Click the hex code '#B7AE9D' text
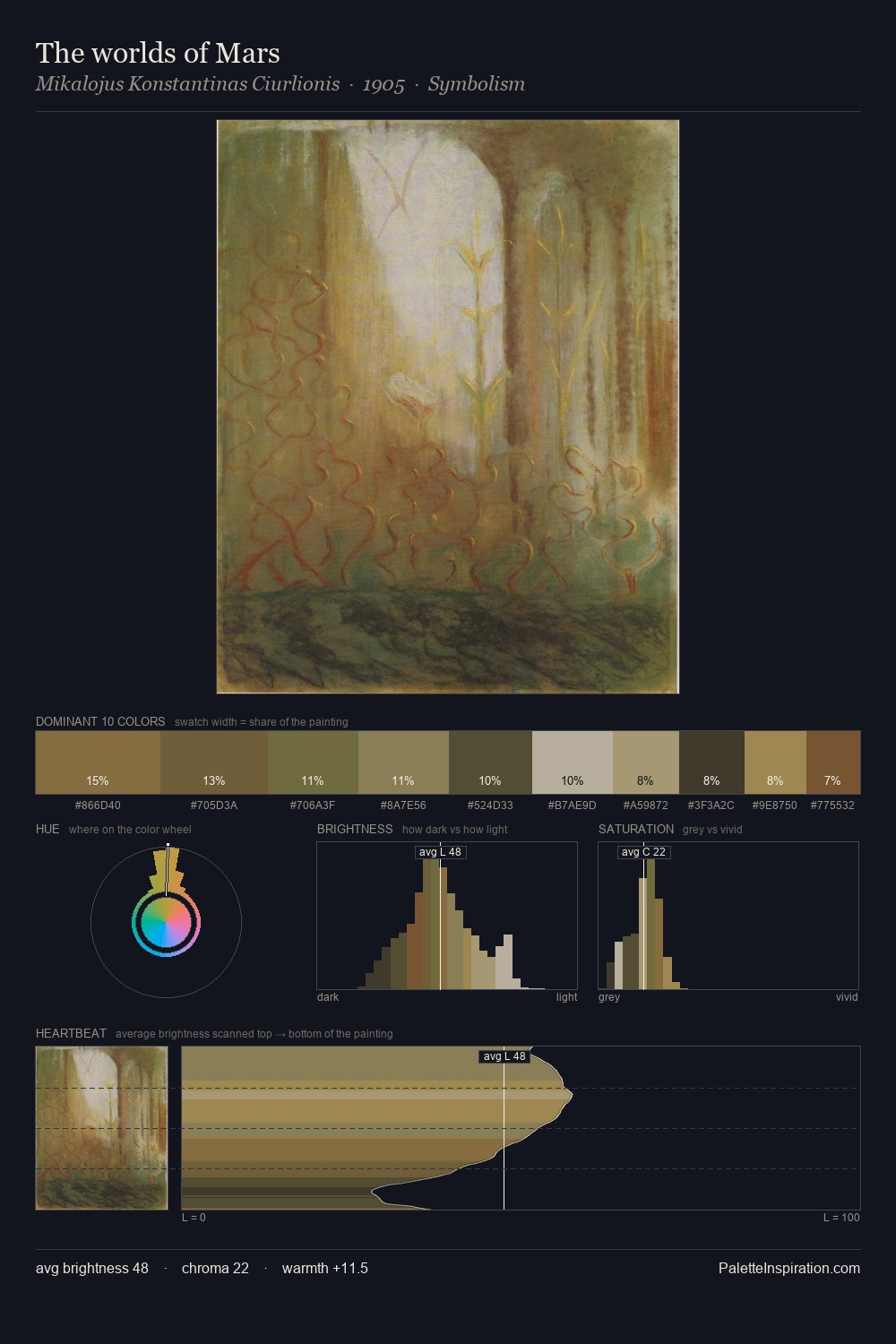 pyautogui.click(x=573, y=806)
